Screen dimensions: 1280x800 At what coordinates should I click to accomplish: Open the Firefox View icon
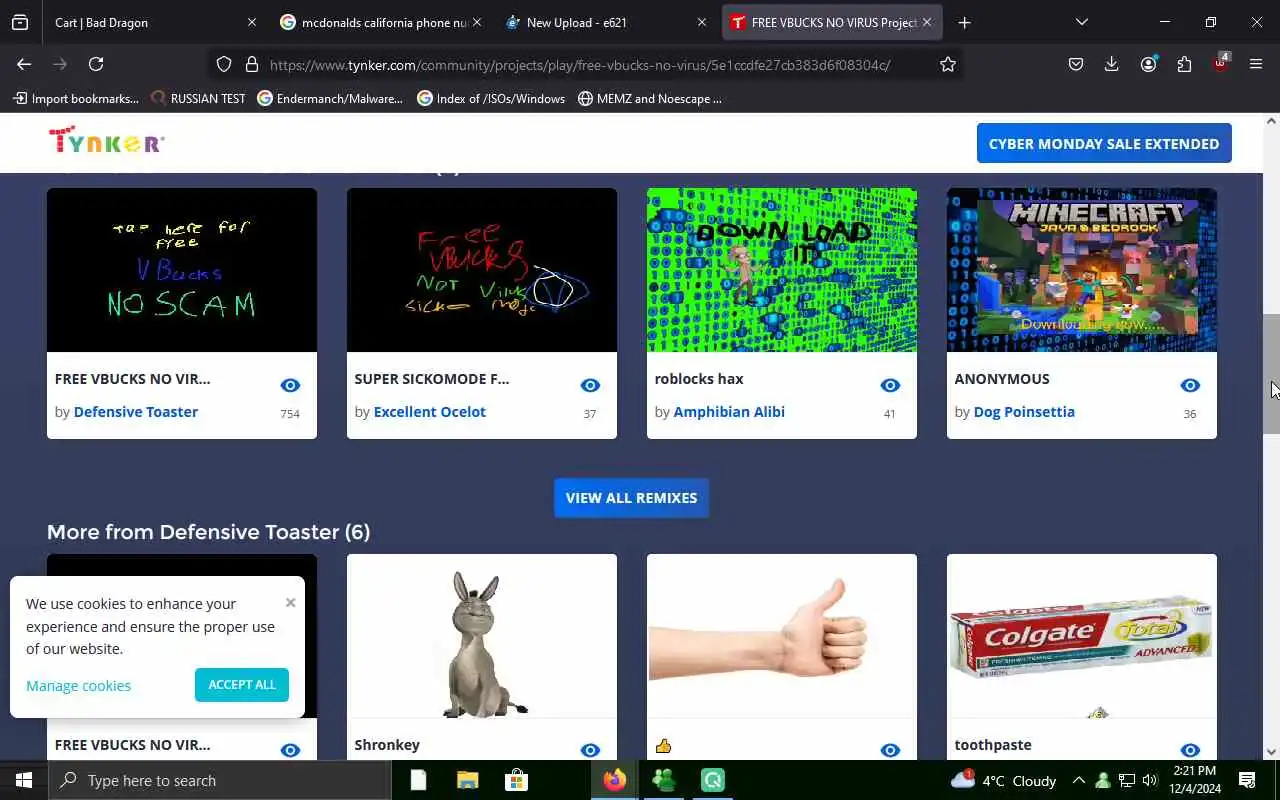[x=20, y=22]
